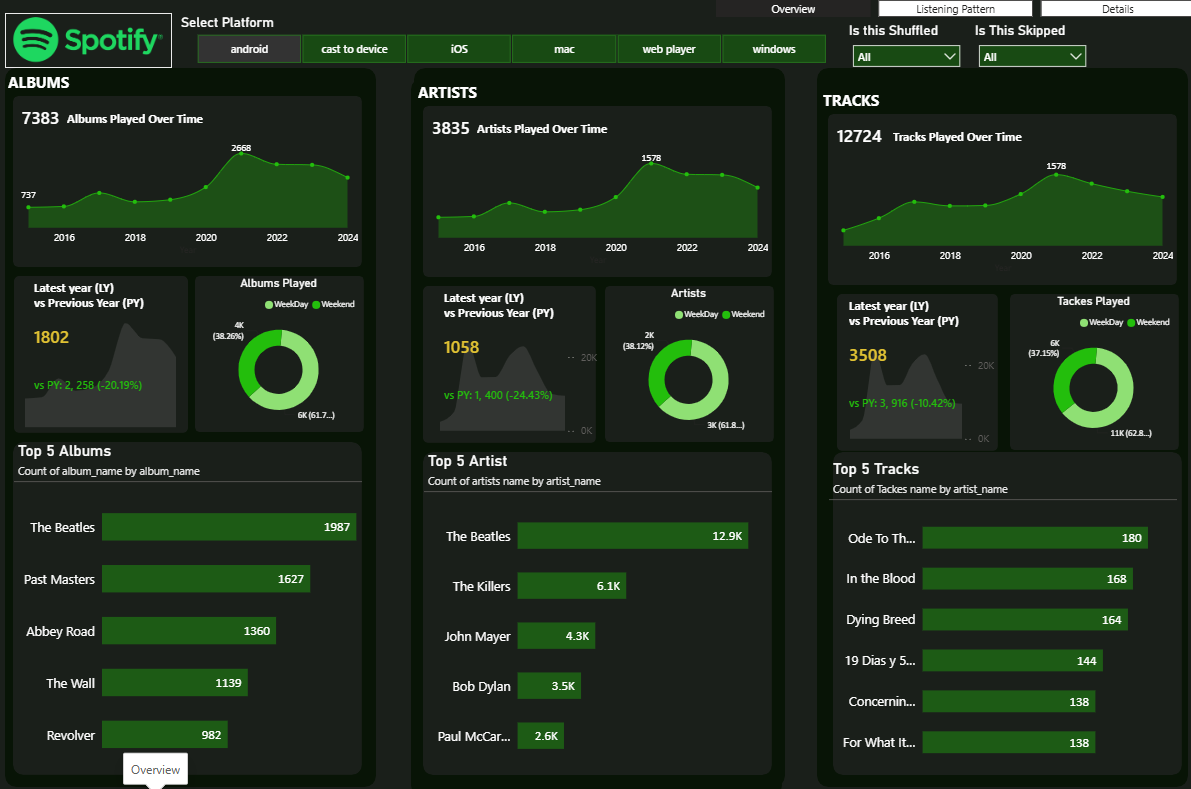Click the 1578 peak on Tracks chart
Viewport: 1191px width, 789px height.
tap(1056, 175)
